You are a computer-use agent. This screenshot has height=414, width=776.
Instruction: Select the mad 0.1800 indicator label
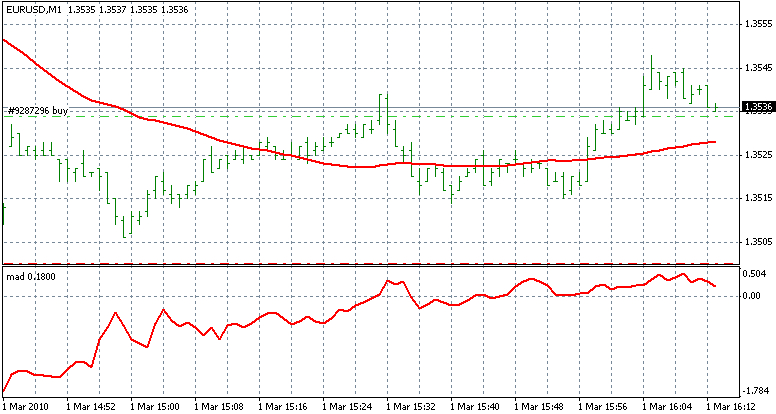point(31,276)
